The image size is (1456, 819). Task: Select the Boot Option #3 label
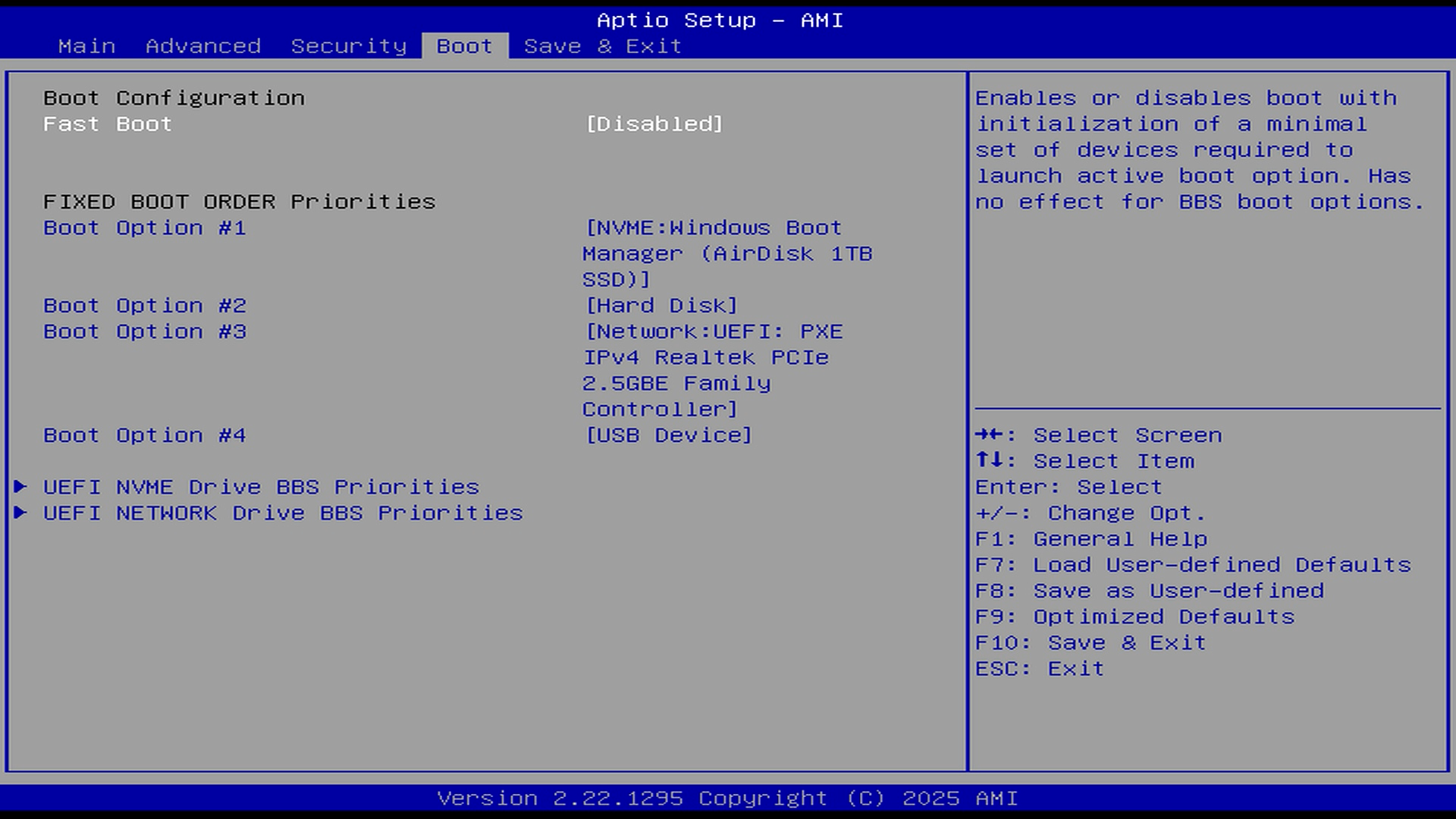coord(145,331)
